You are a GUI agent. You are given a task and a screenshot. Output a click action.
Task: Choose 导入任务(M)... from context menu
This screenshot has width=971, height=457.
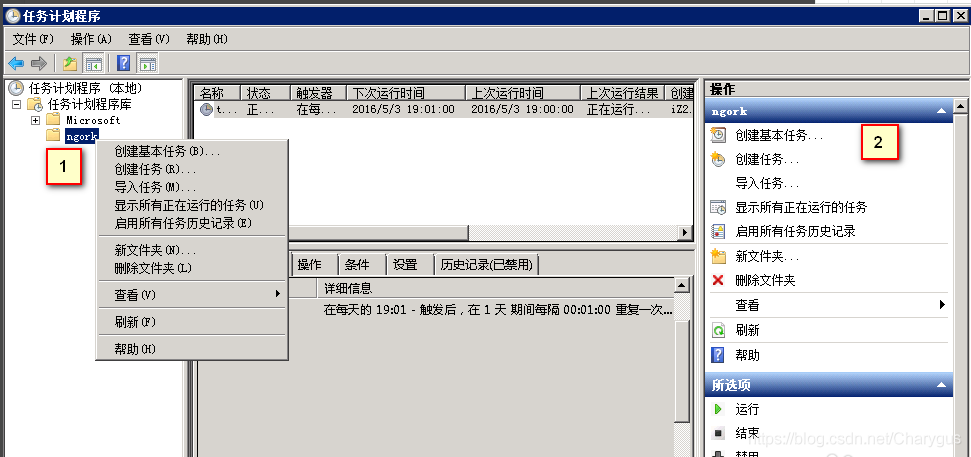pyautogui.click(x=192, y=187)
